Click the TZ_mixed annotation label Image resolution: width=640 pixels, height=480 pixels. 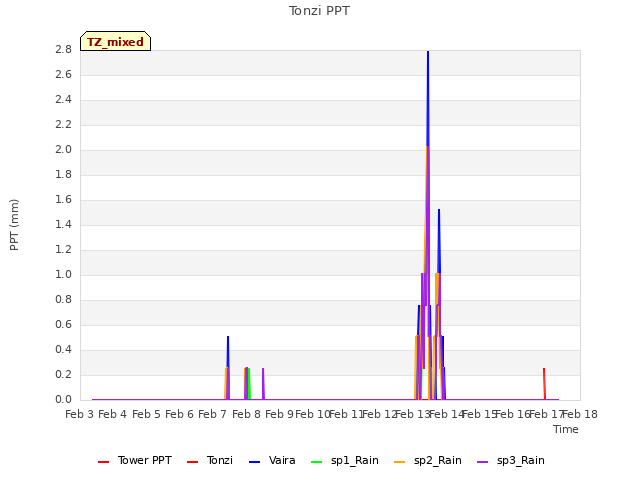click(x=116, y=41)
